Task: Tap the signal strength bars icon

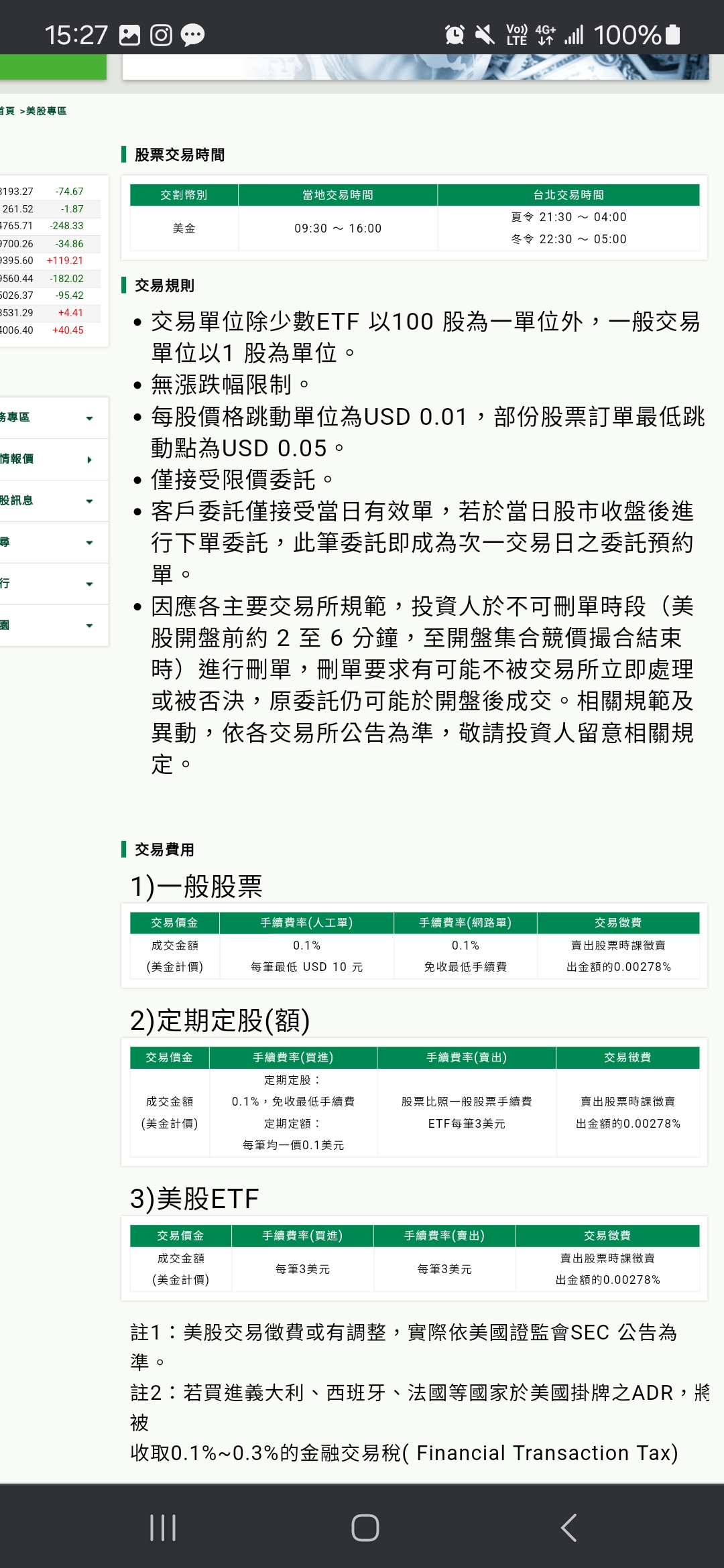Action: (574, 35)
